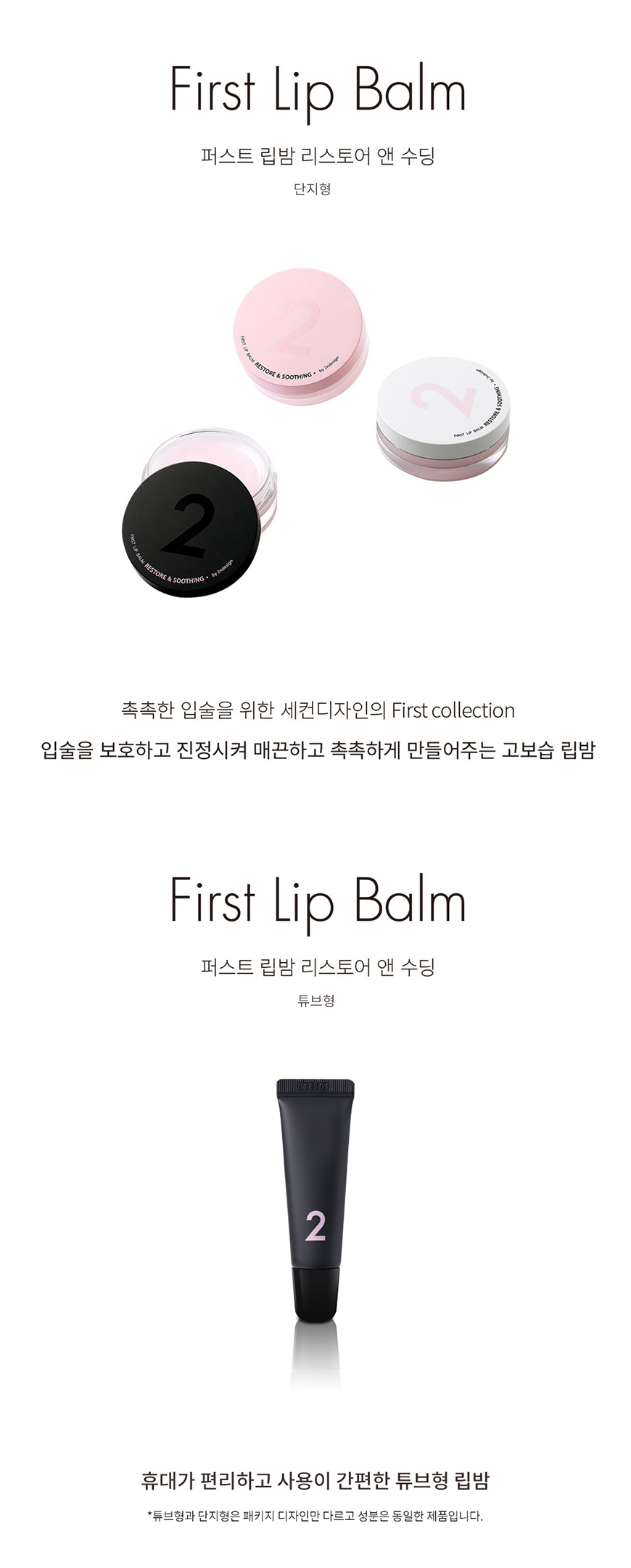The width and height of the screenshot is (631, 1568).
Task: Click the 단지형 label
Action: point(313,189)
